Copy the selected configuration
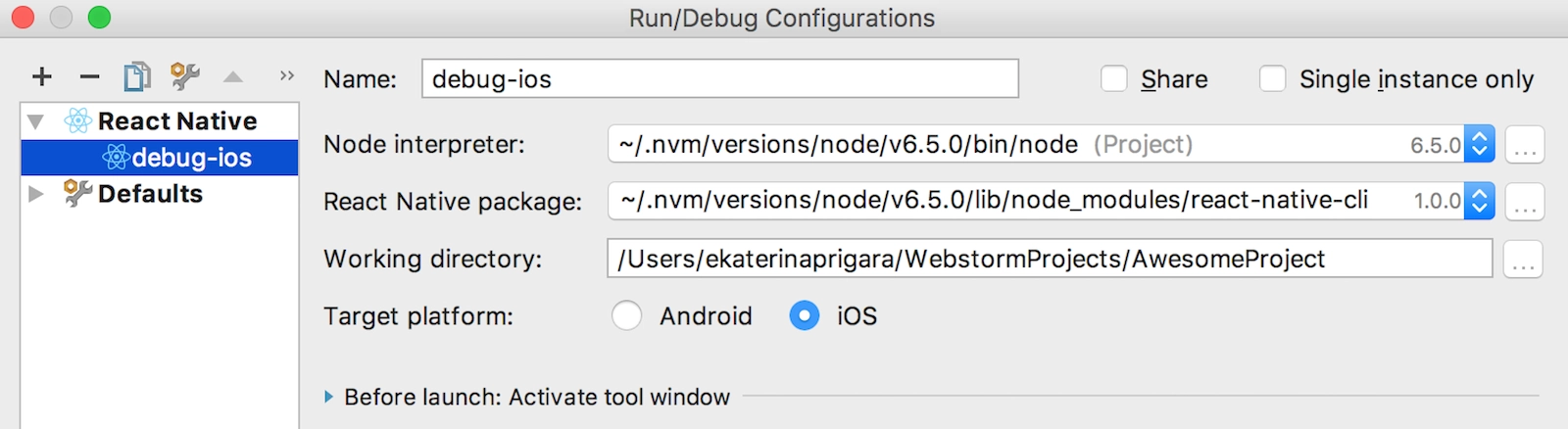Image resolution: width=1568 pixels, height=429 pixels. pyautogui.click(x=137, y=76)
